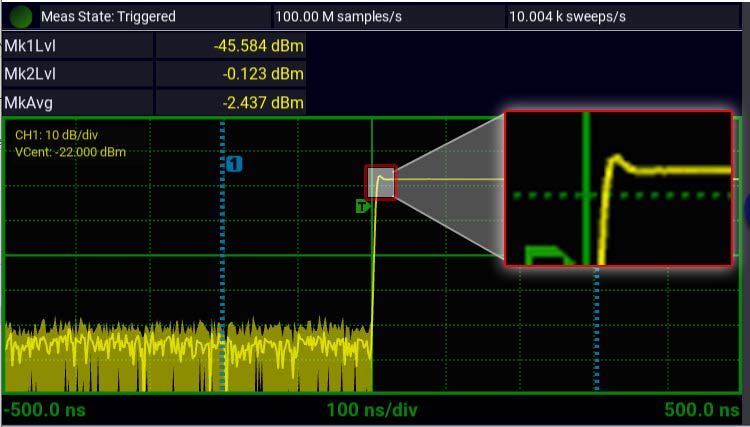
Task: Click the small red zoom region box
Action: (x=381, y=182)
